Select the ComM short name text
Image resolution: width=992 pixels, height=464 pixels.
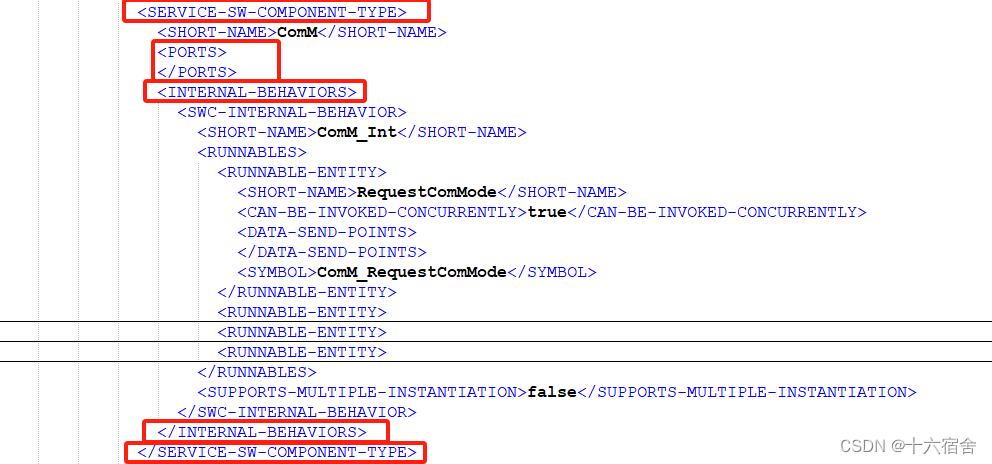297,32
